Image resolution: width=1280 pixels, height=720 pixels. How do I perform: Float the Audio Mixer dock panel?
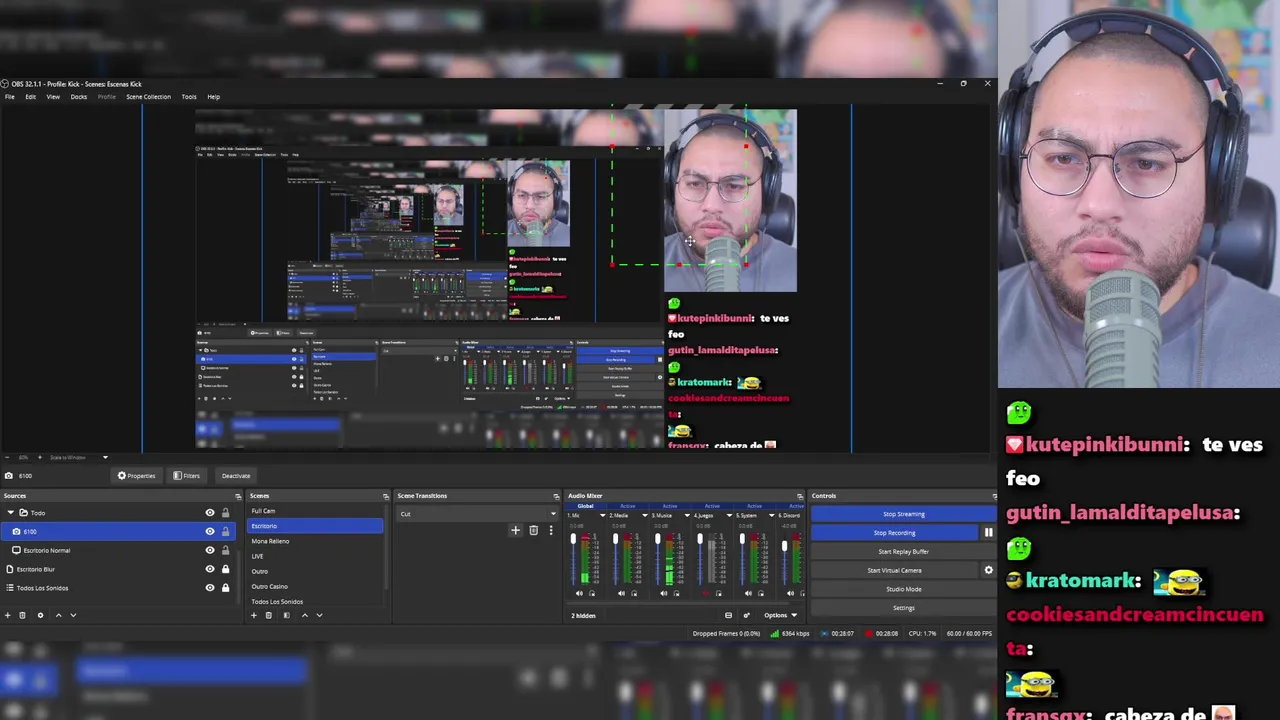[x=799, y=496]
